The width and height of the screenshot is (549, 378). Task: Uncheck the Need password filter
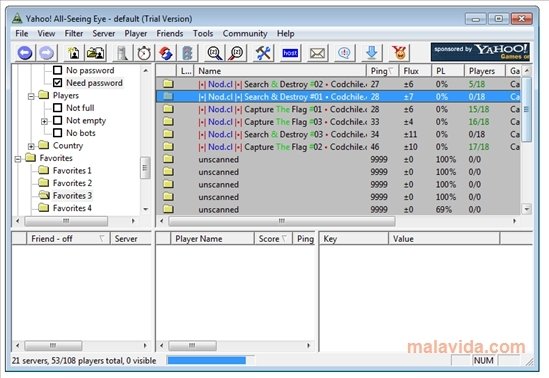(x=57, y=83)
